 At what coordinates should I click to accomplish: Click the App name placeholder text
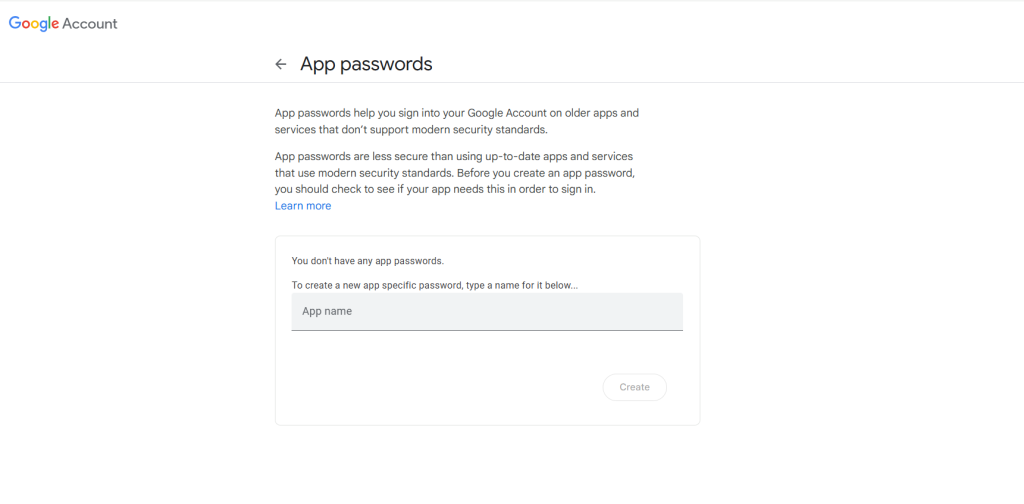pos(327,311)
